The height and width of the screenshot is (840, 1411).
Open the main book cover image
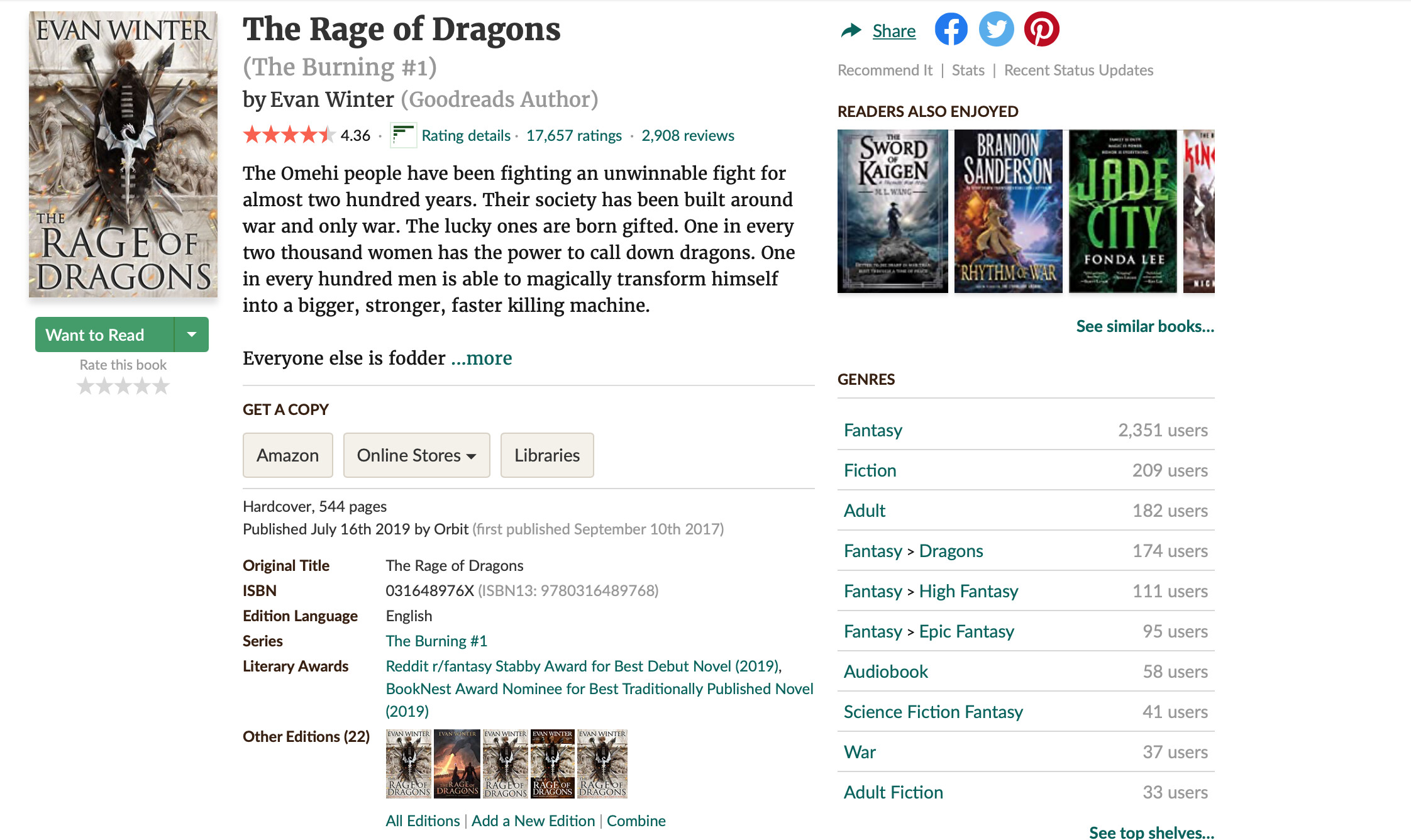pos(123,154)
